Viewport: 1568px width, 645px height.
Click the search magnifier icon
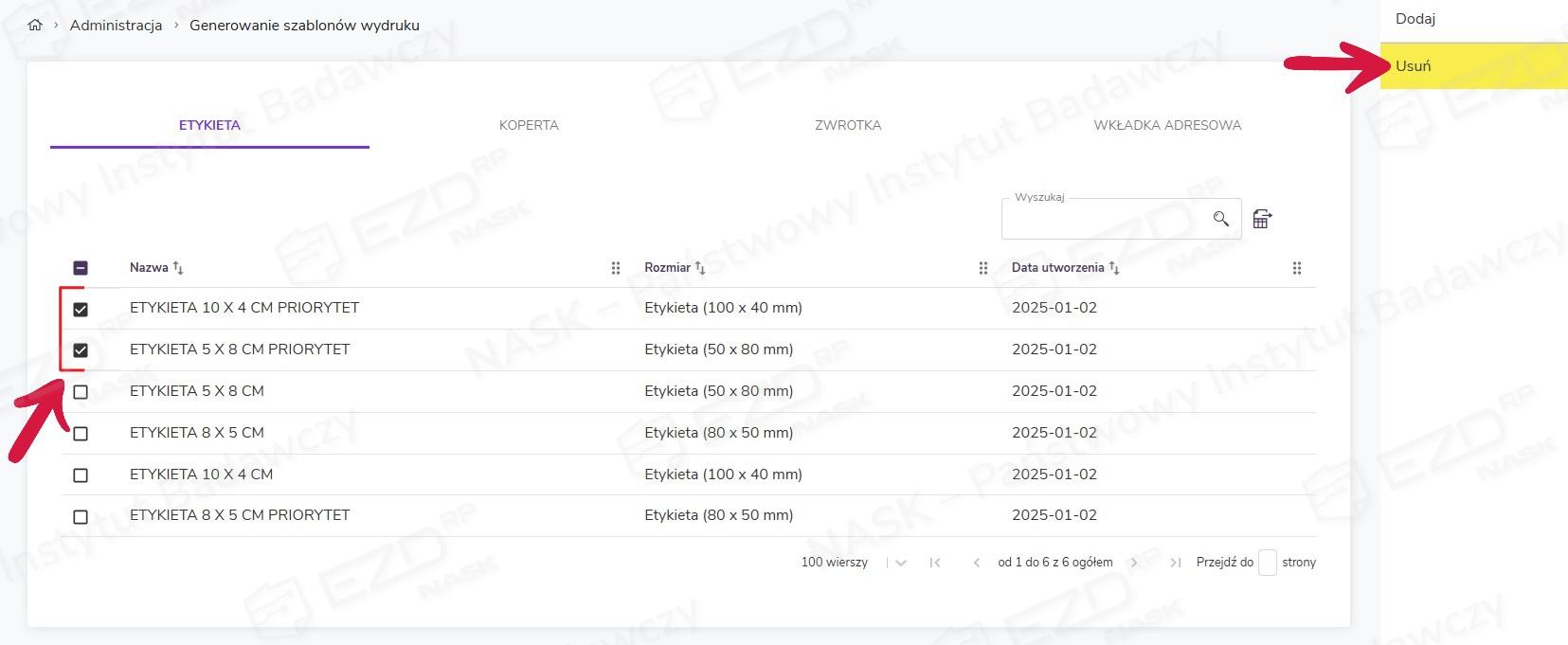pyautogui.click(x=1220, y=219)
